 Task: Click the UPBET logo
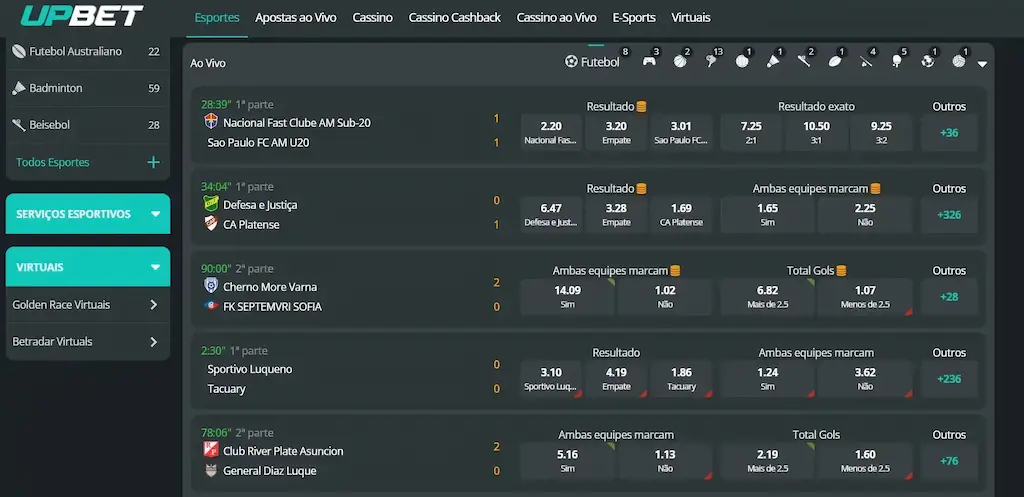pos(82,16)
